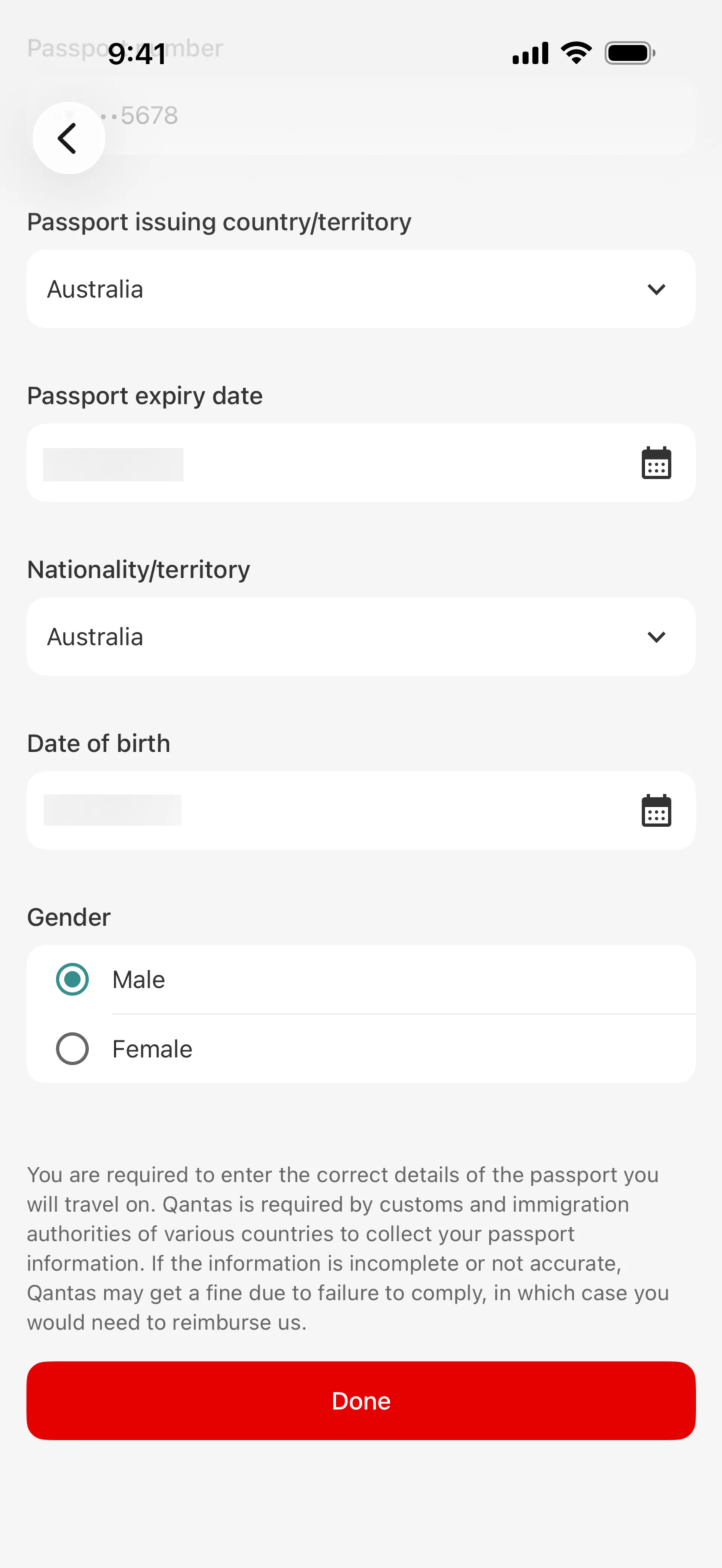The image size is (722, 1568).
Task: Tap the Wi-Fi status icon
Action: point(576,53)
